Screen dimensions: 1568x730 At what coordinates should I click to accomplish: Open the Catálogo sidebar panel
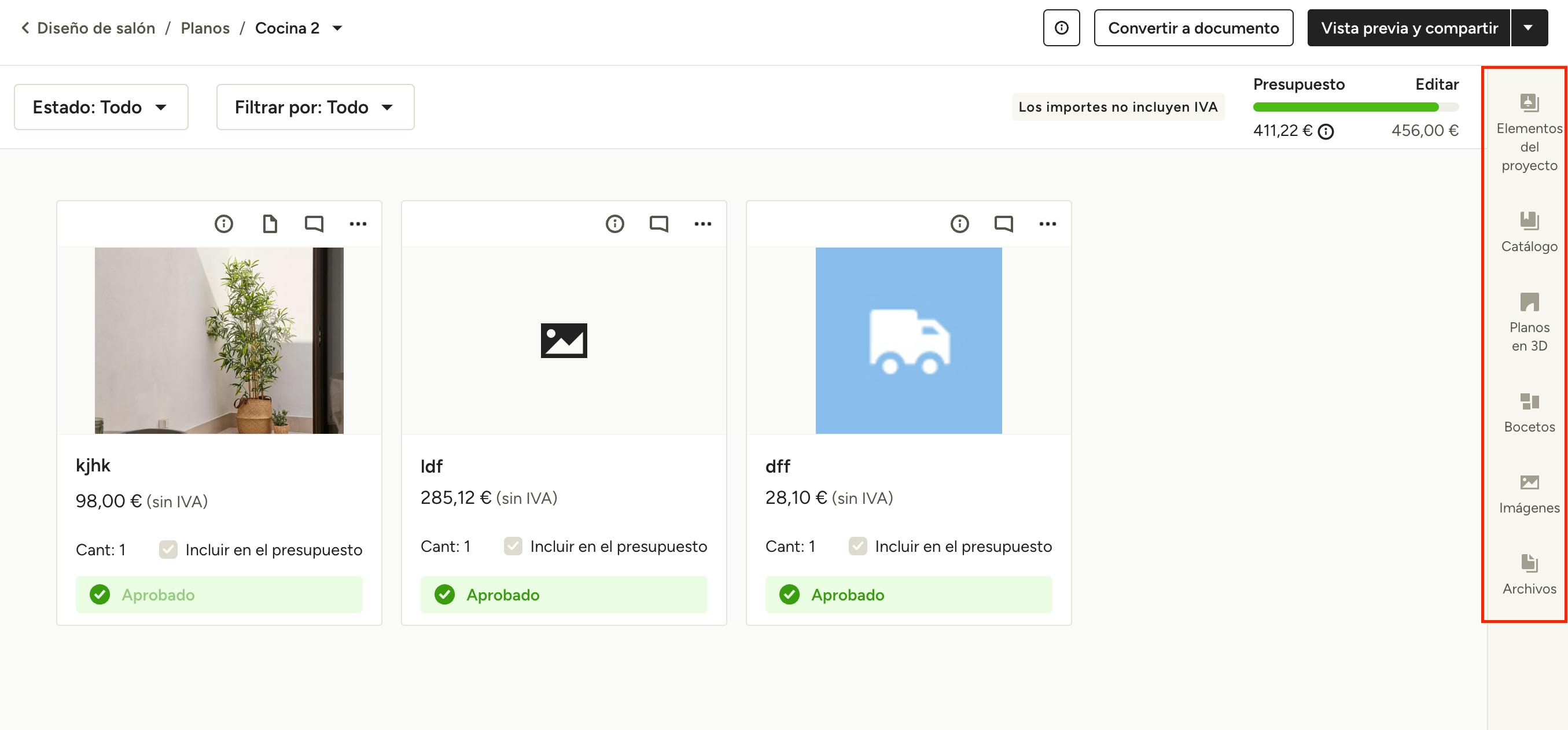point(1529,232)
